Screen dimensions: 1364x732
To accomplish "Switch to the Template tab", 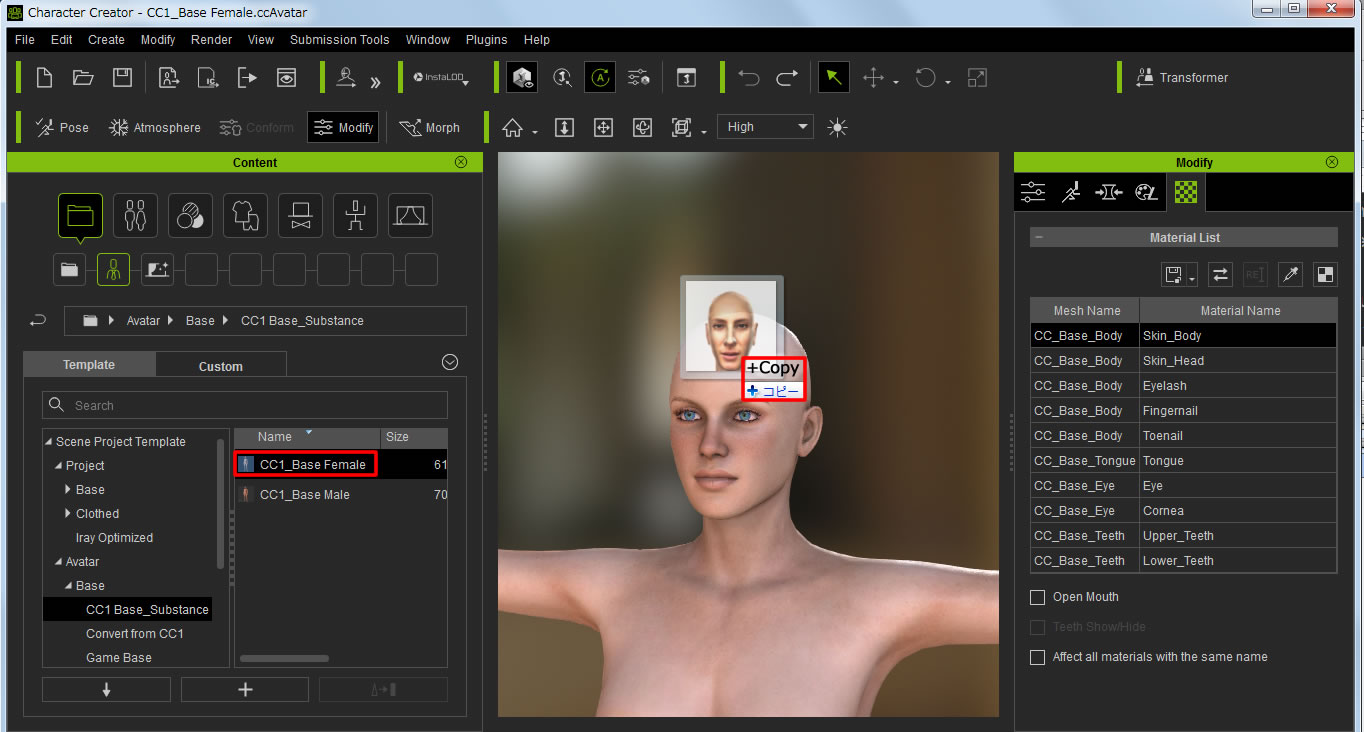I will pyautogui.click(x=89, y=365).
